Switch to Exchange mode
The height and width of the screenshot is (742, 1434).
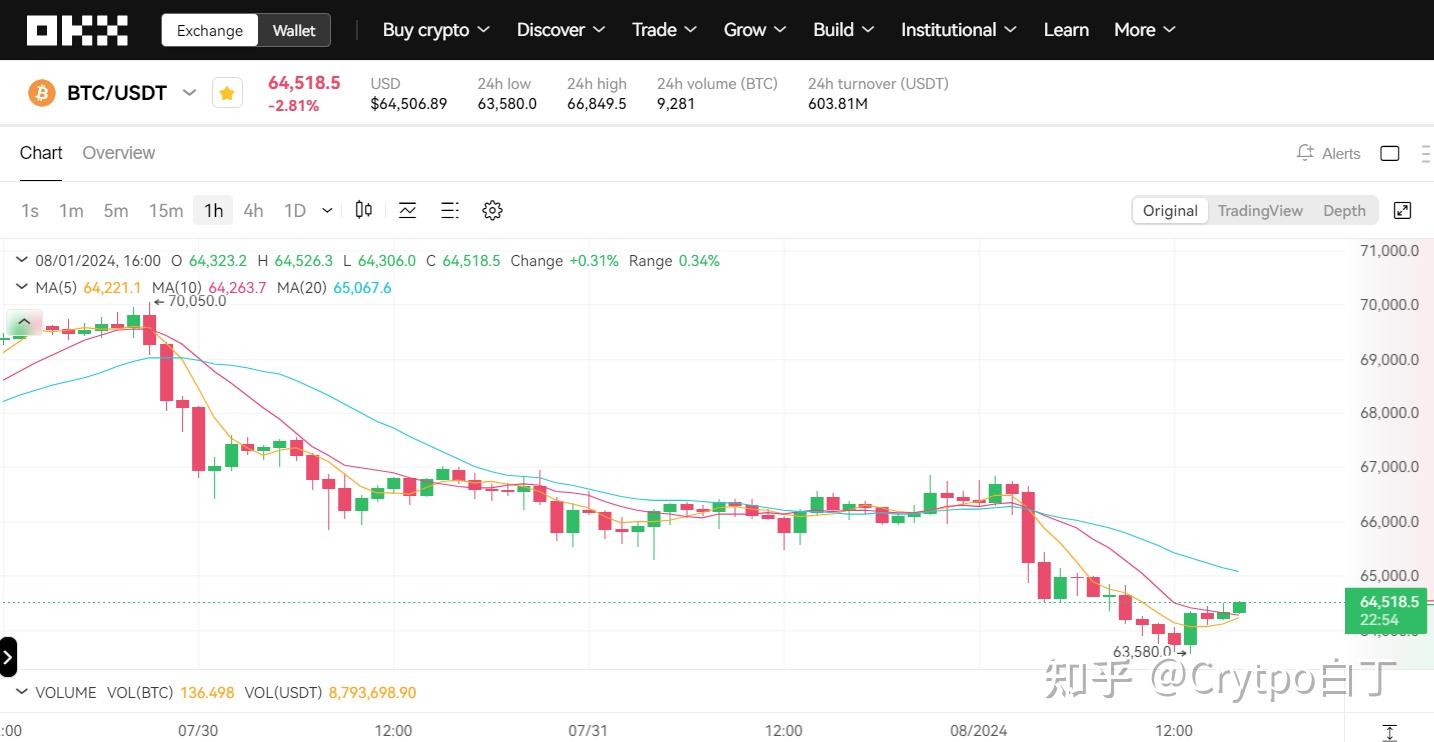click(210, 30)
